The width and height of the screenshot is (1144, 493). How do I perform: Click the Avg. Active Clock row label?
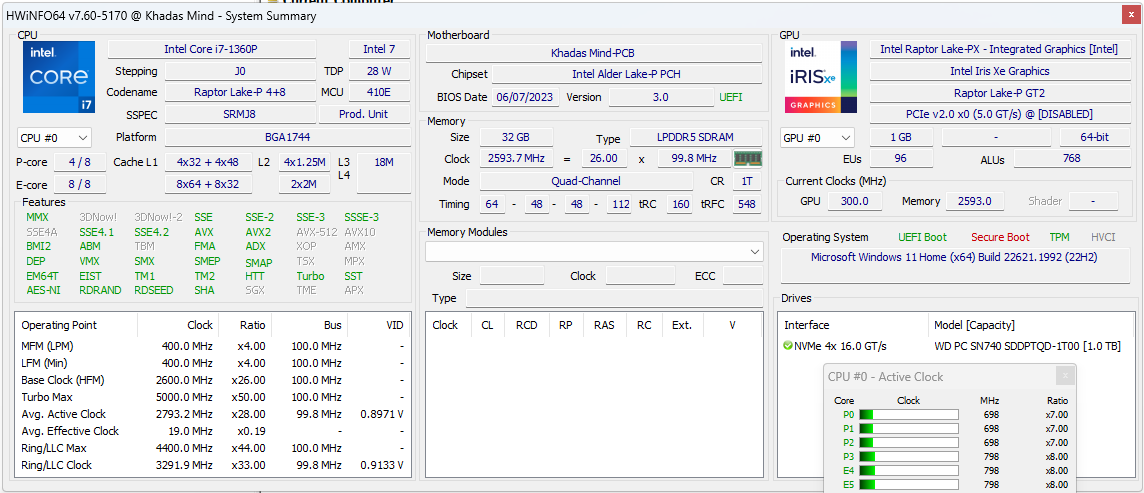pos(63,414)
